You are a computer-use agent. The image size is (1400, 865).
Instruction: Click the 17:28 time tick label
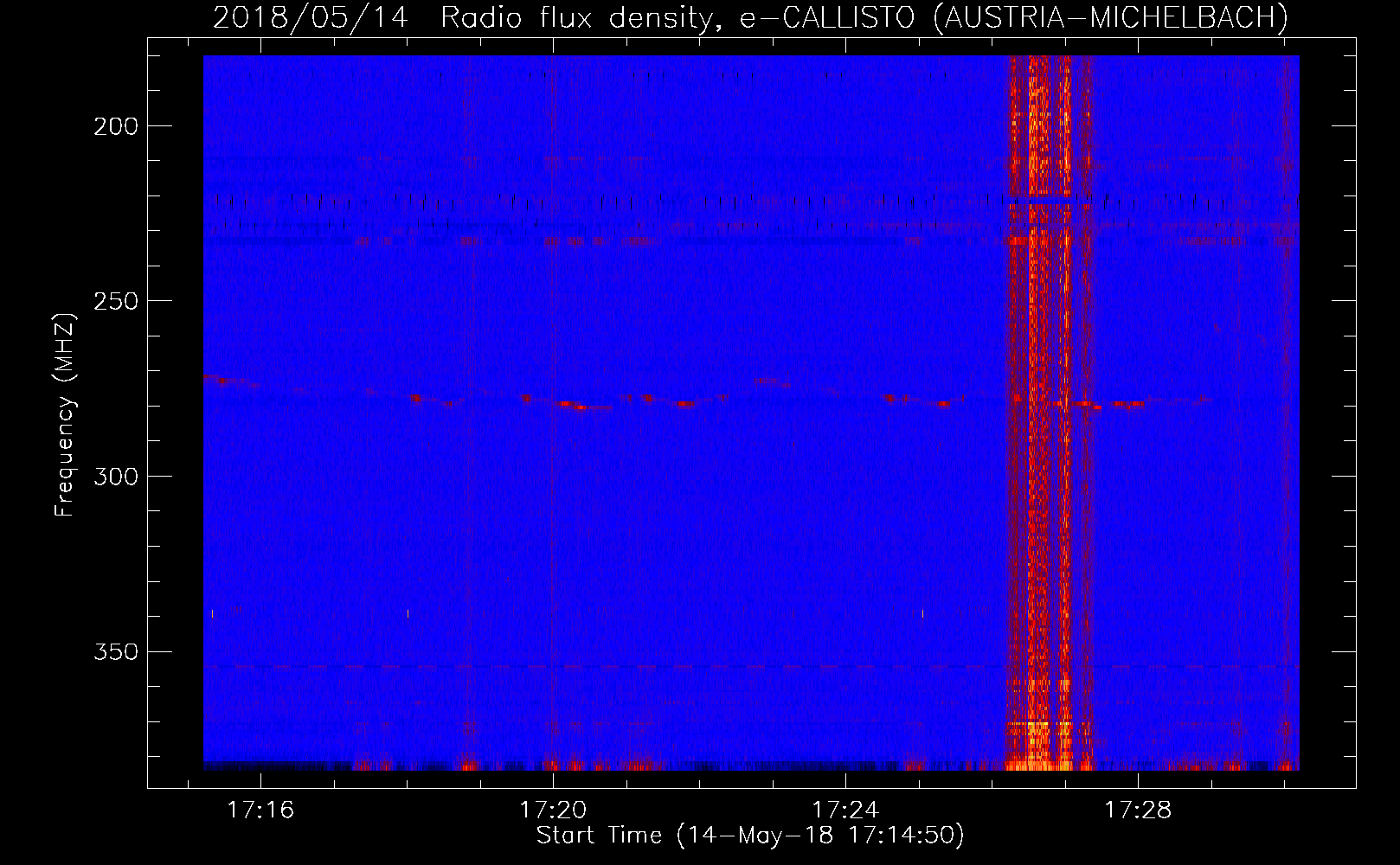[x=1138, y=810]
